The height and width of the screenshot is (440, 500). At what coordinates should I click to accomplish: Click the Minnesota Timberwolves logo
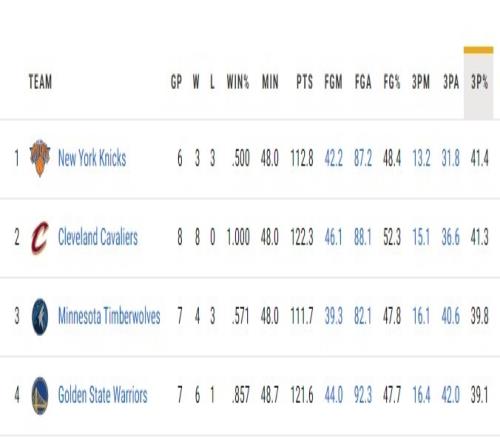(40, 317)
